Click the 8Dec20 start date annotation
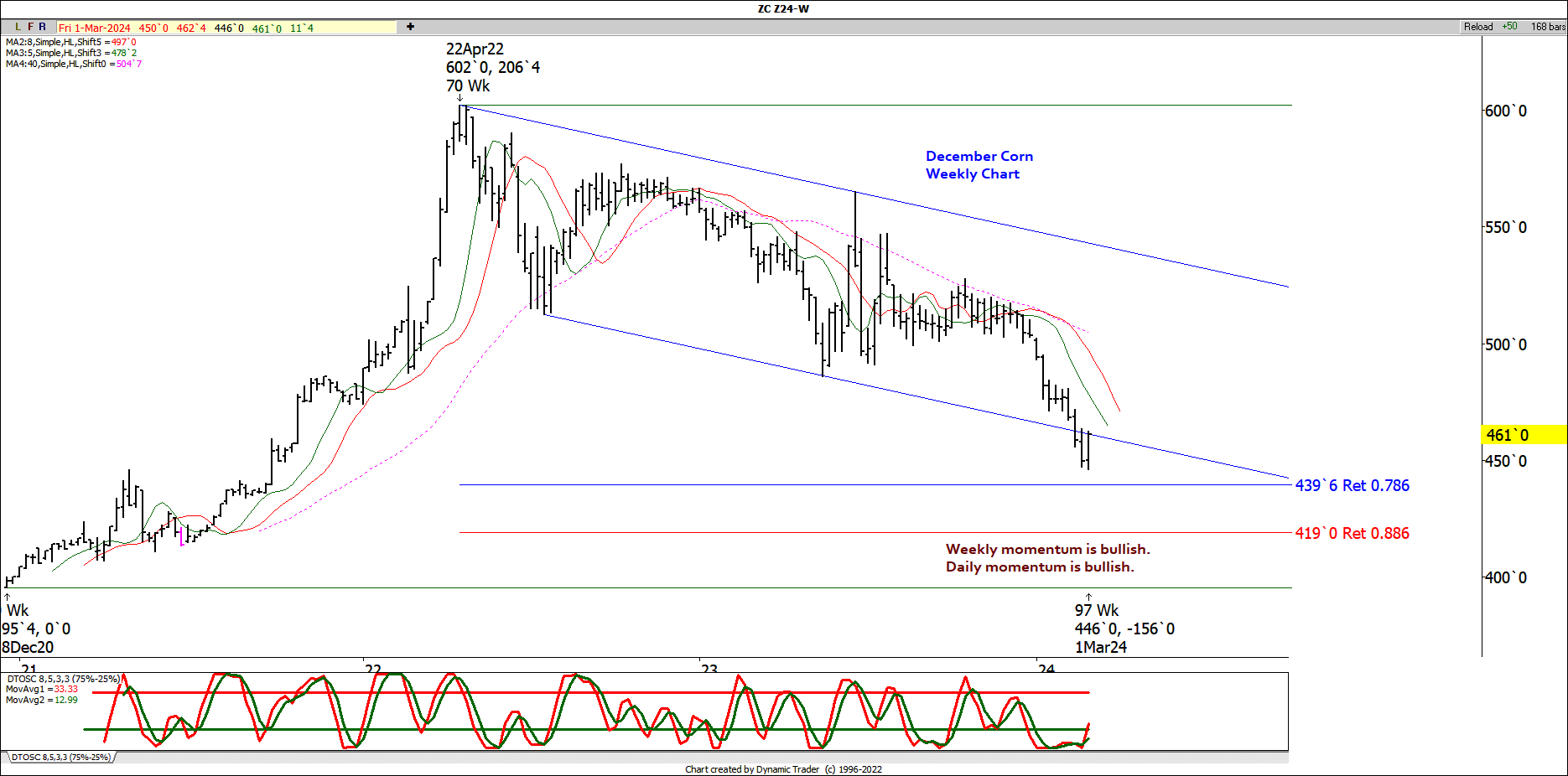 [28, 647]
